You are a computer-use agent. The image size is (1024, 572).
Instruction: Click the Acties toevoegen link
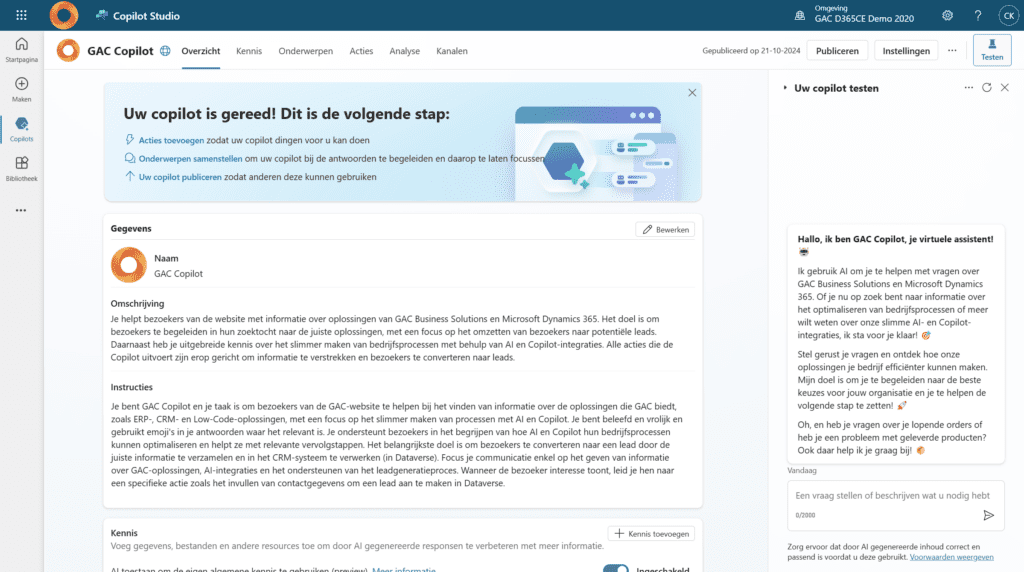pos(171,140)
